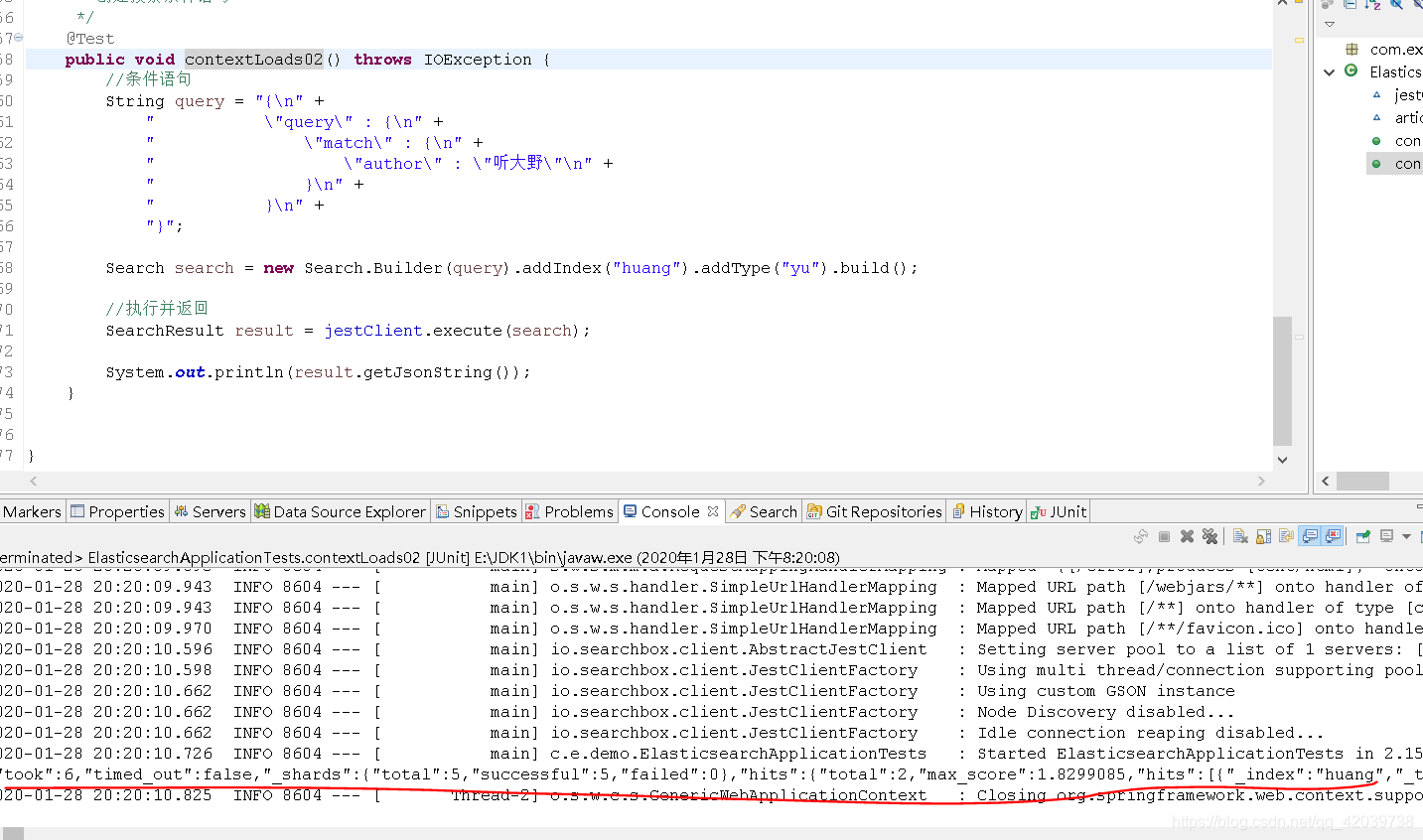Remove all terminated launches with double-X icon
The width and height of the screenshot is (1423, 840).
click(1210, 536)
